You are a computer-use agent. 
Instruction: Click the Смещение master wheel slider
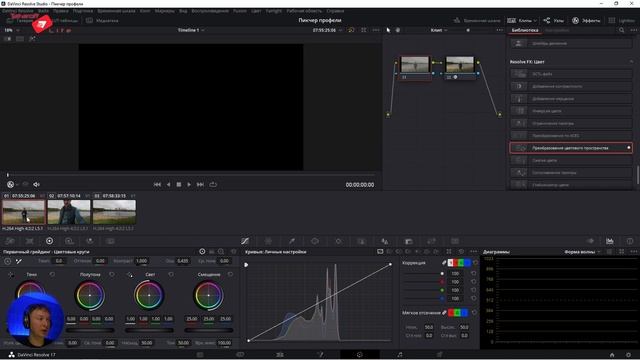coord(209,330)
